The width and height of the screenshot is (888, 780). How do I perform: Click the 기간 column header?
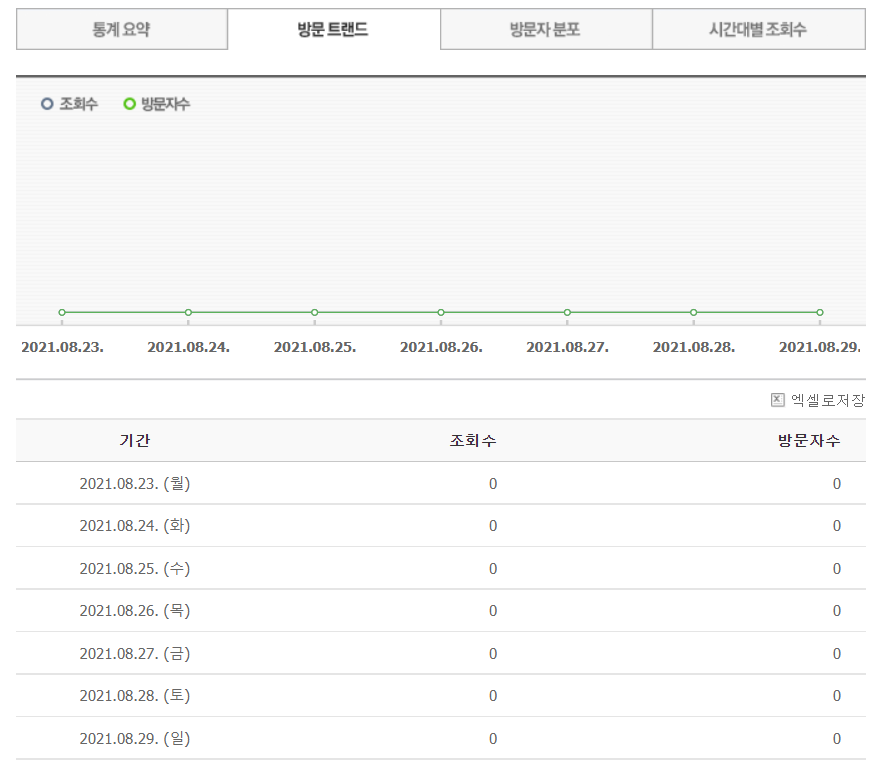click(135, 440)
